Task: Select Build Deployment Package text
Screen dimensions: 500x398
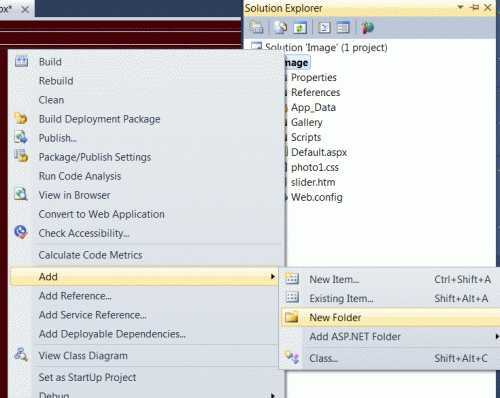Action: [x=100, y=119]
